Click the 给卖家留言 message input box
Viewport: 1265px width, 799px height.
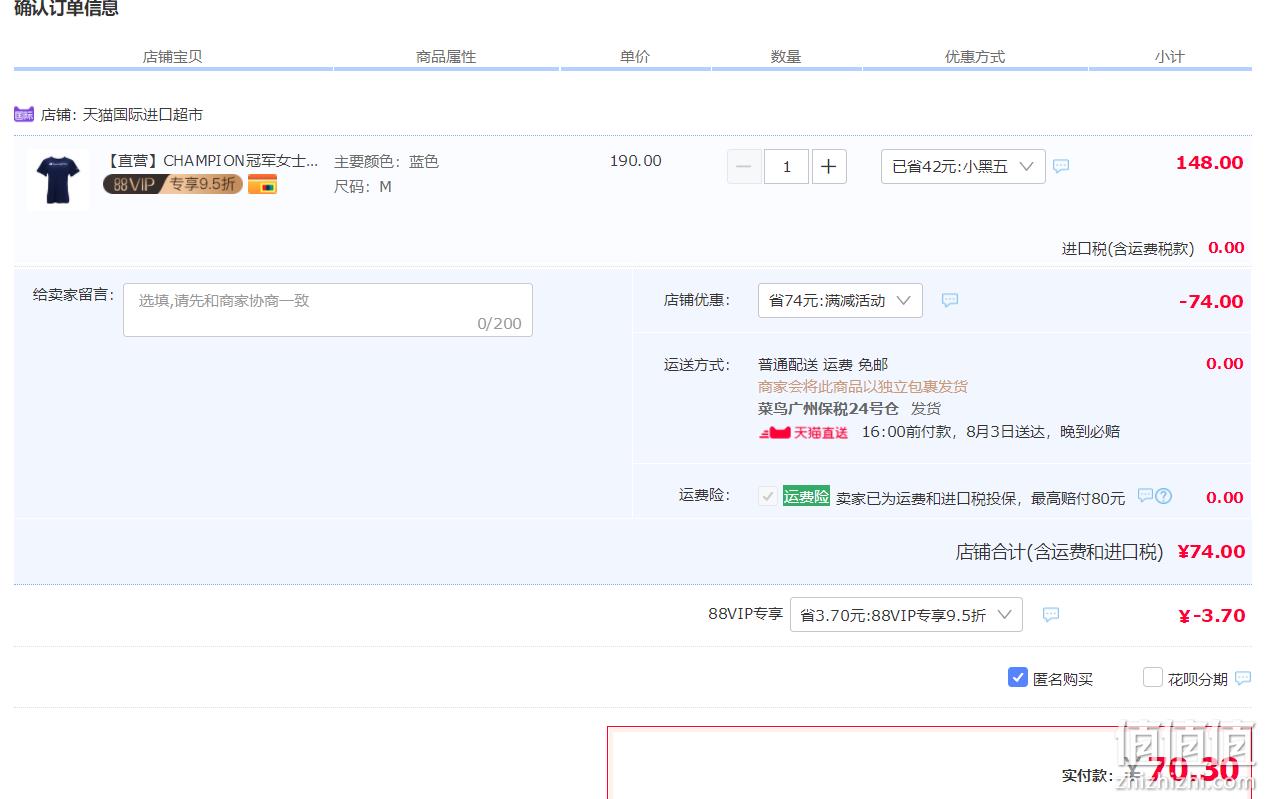(x=328, y=310)
